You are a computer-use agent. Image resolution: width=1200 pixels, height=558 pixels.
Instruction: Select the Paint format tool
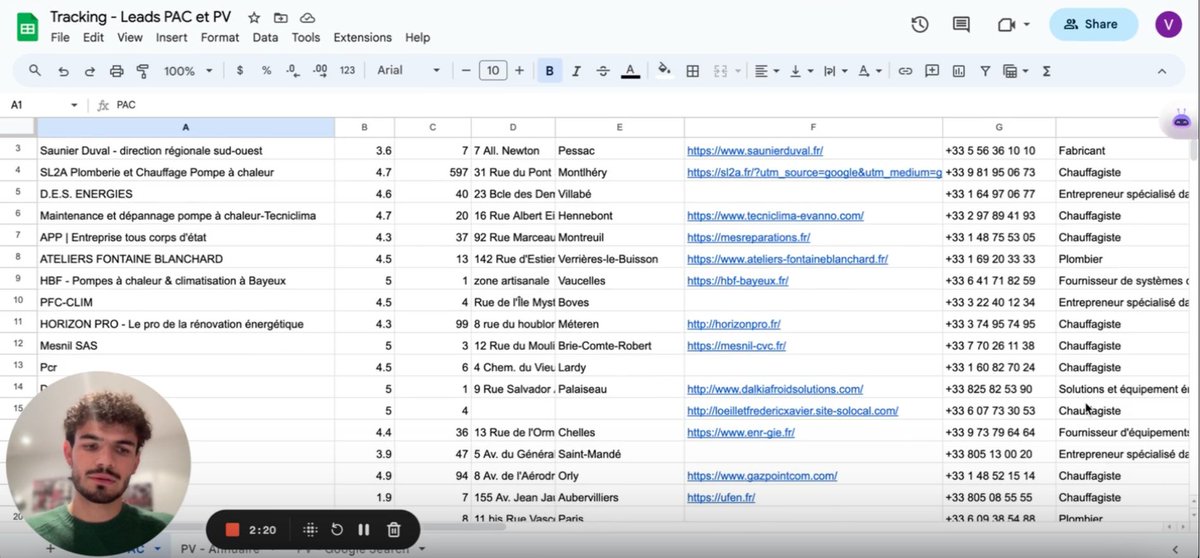[x=142, y=71]
